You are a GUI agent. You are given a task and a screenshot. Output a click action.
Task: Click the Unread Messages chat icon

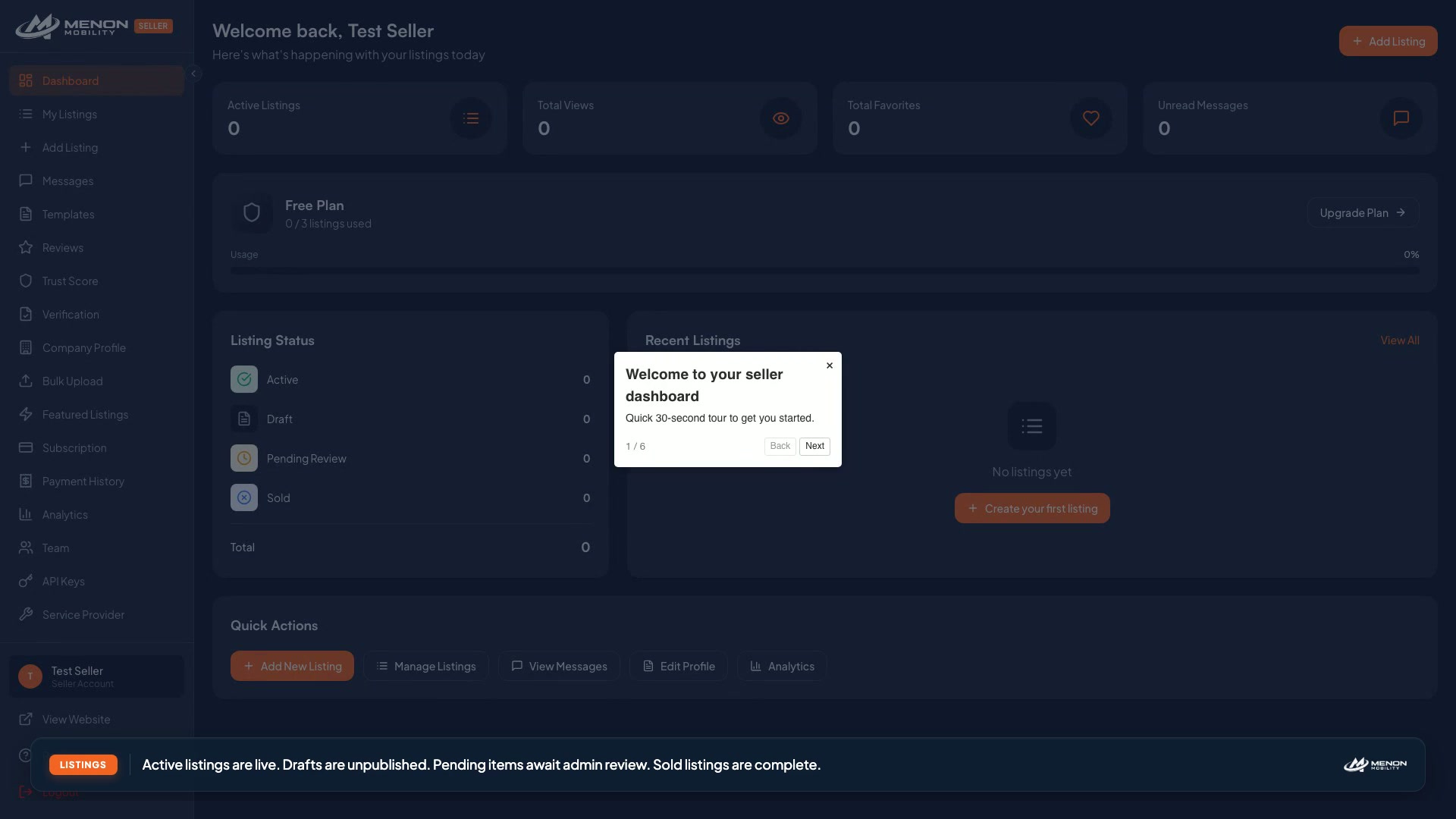pyautogui.click(x=1401, y=118)
